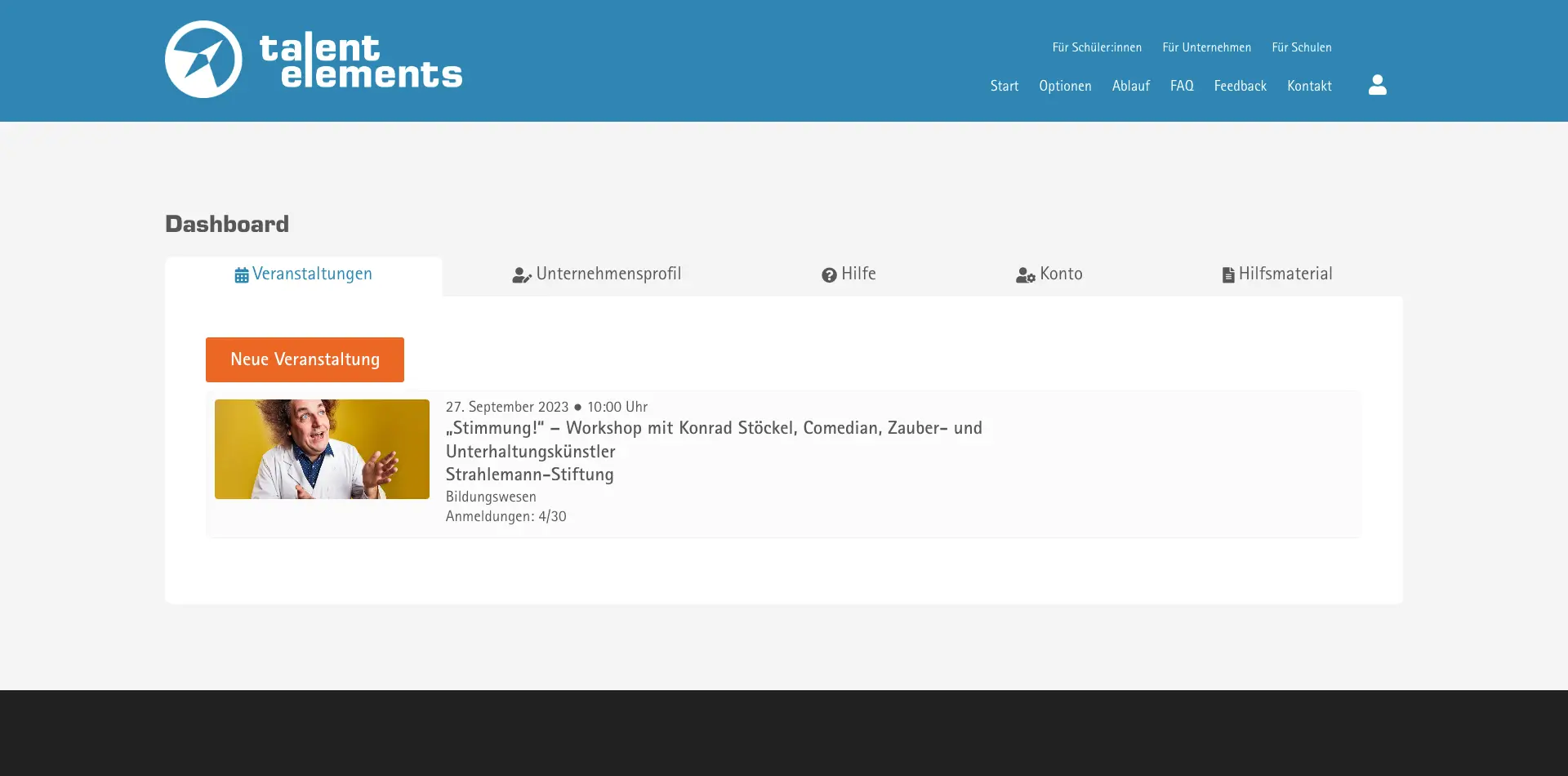Image resolution: width=1568 pixels, height=776 pixels.
Task: Open the Feedback menu item
Action: point(1240,86)
